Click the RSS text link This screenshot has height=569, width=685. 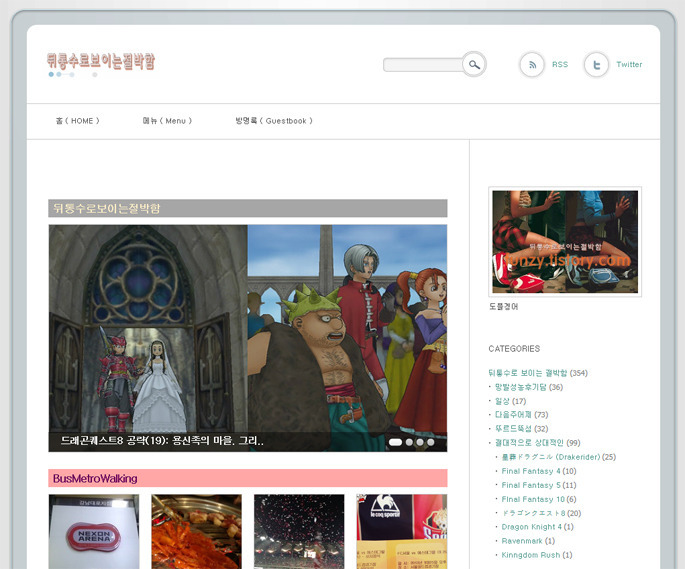[x=560, y=64]
